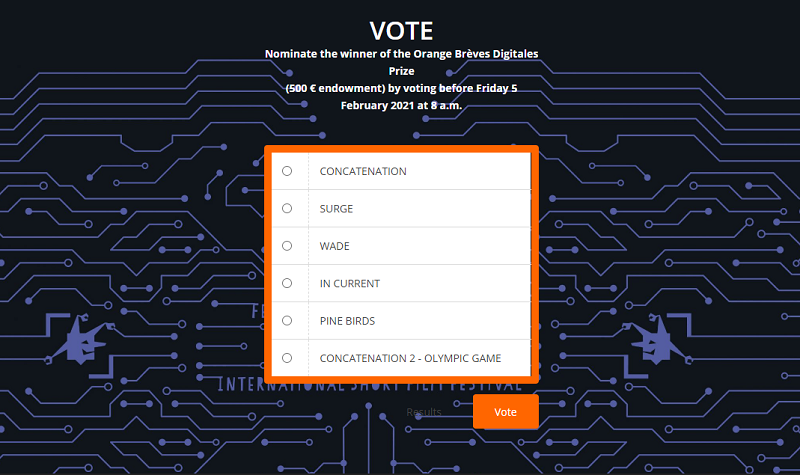
Task: Select the CONCATENATION 2 - OLYMPIC GAME radio
Action: click(x=287, y=358)
